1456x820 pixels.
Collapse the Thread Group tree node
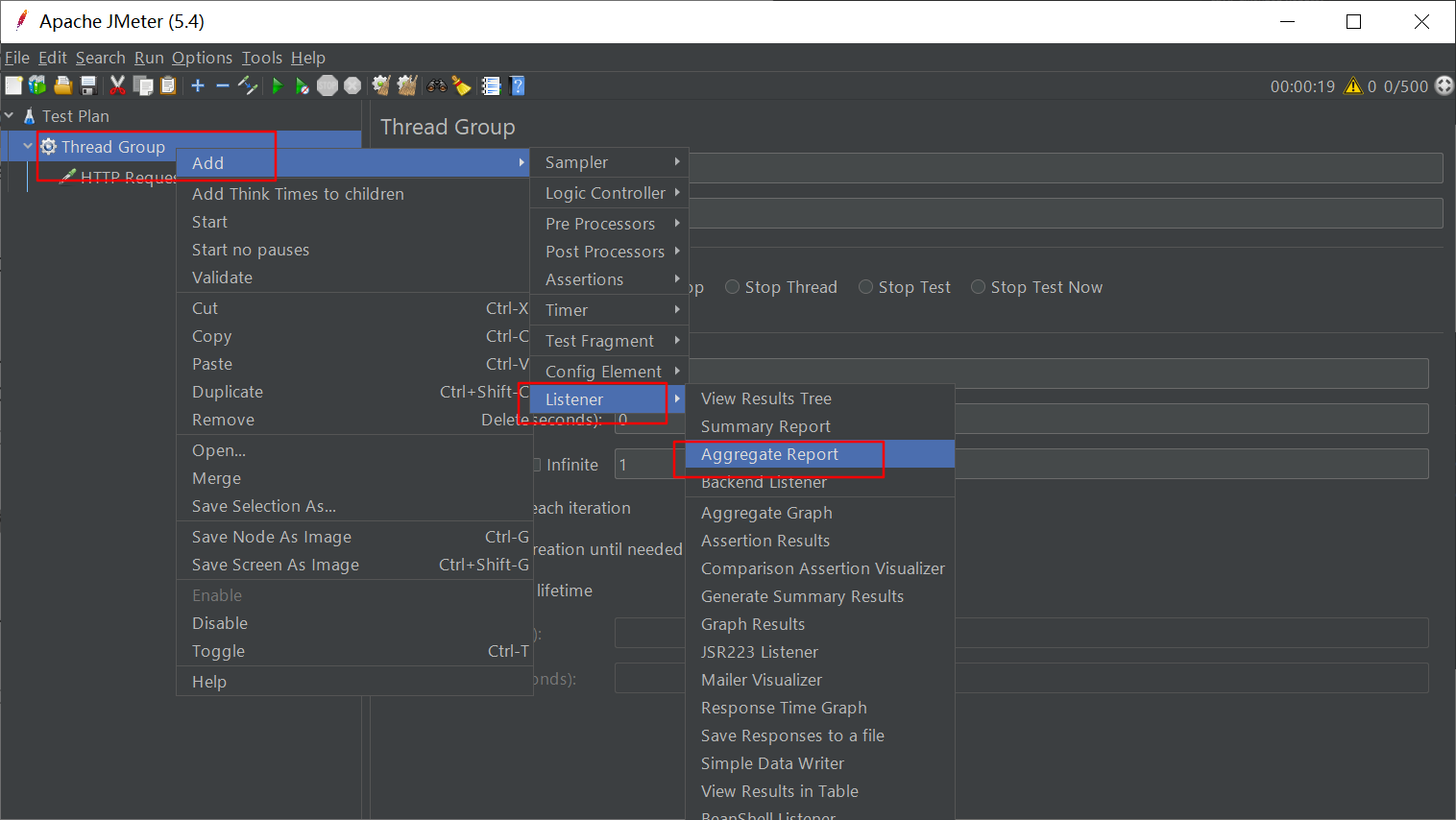point(28,146)
